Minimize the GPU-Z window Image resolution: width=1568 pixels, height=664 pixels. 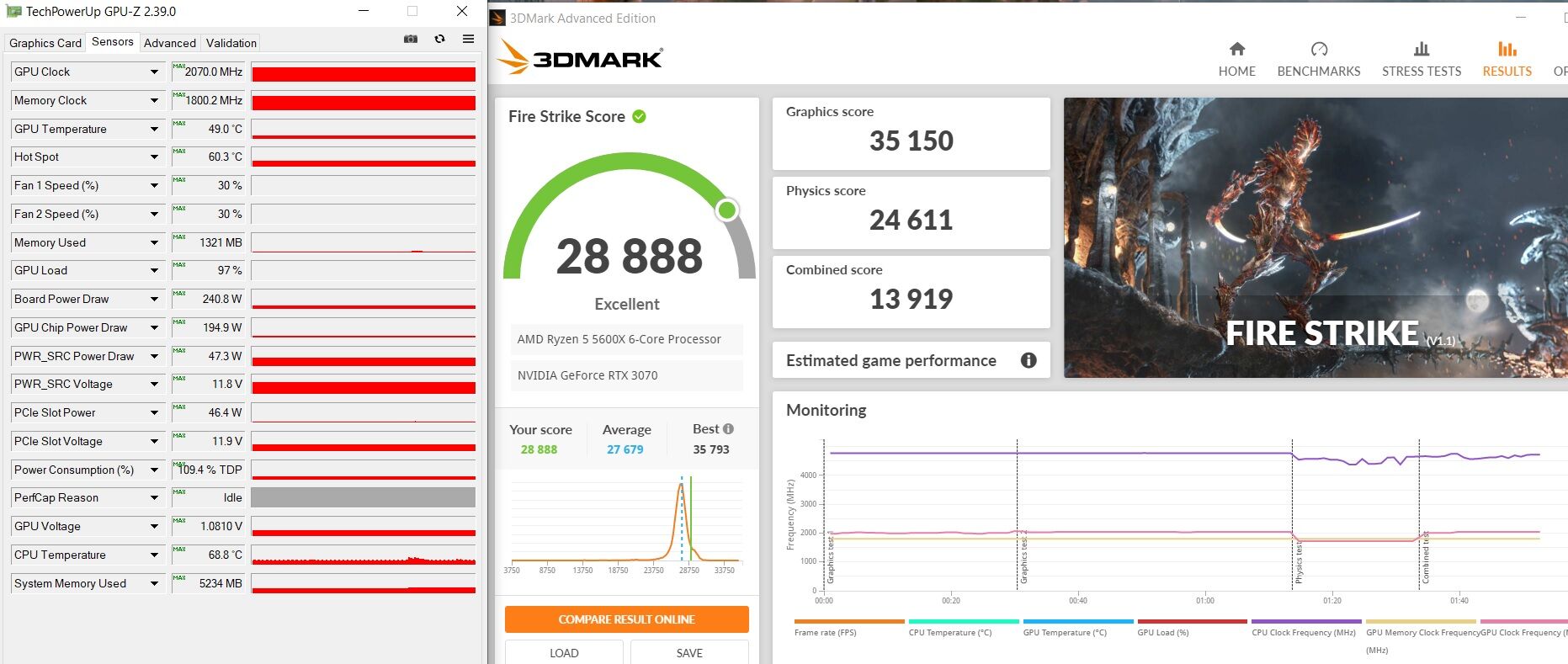(x=364, y=11)
